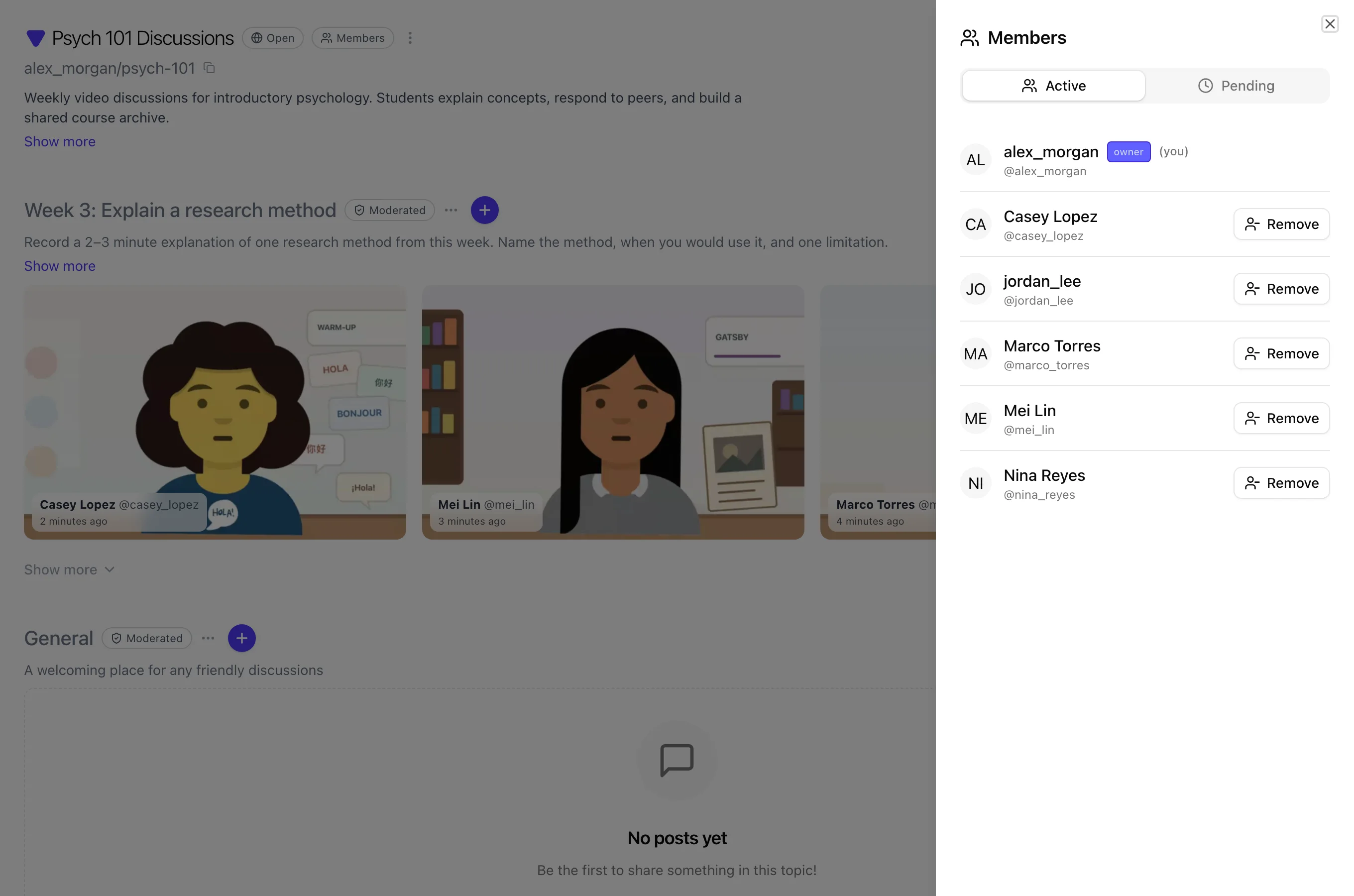Show more of the group description
This screenshot has width=1354, height=896.
pos(59,142)
